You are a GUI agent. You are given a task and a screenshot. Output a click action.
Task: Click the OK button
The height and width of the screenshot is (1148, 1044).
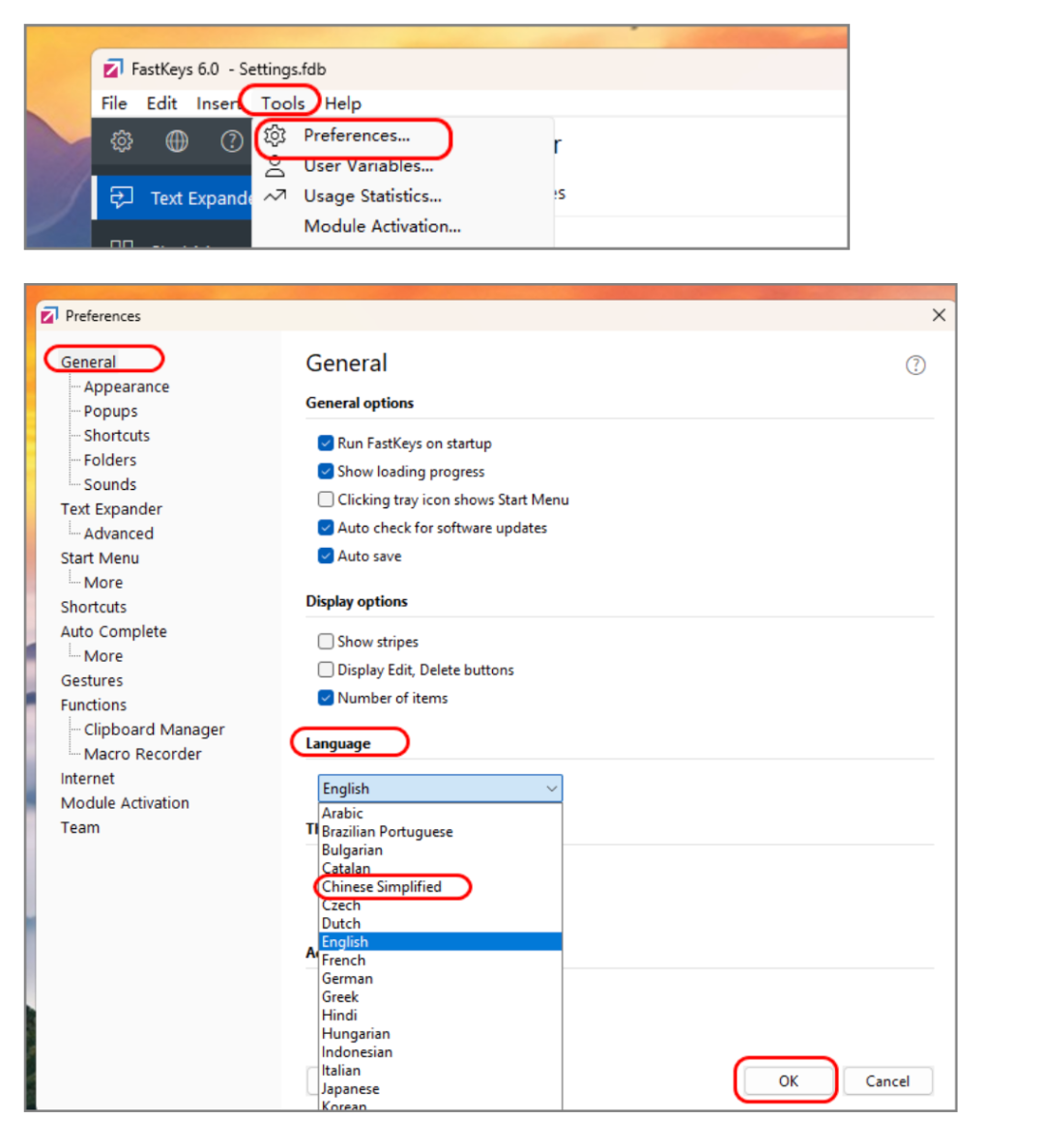788,1081
